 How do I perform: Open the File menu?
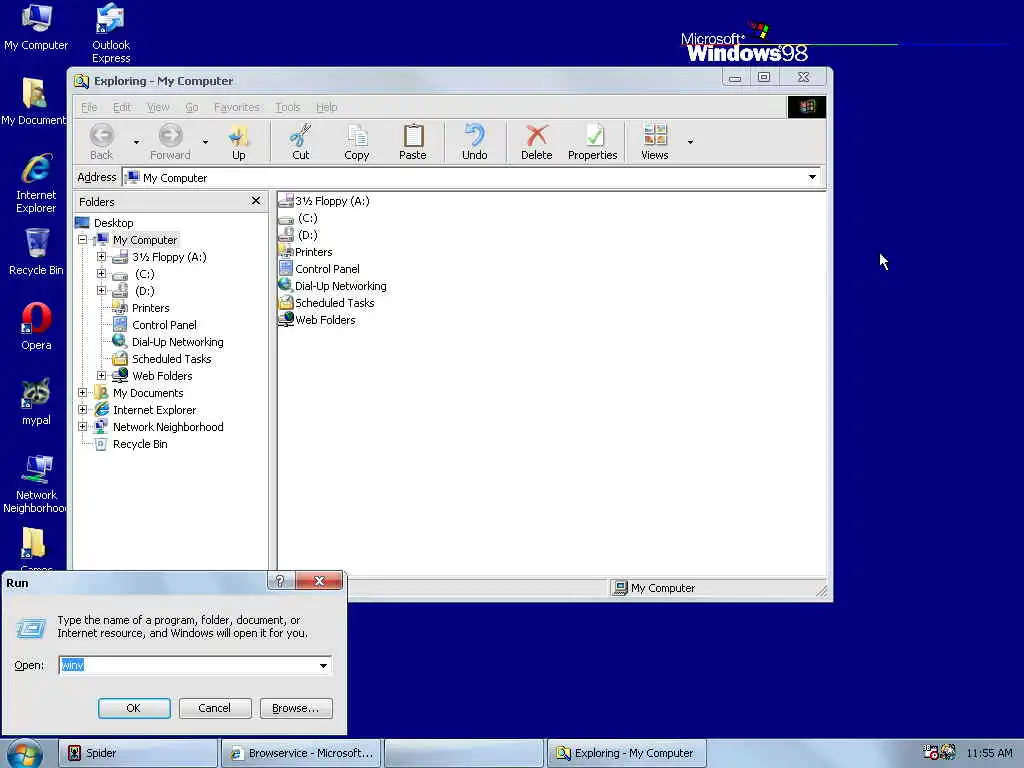point(89,107)
